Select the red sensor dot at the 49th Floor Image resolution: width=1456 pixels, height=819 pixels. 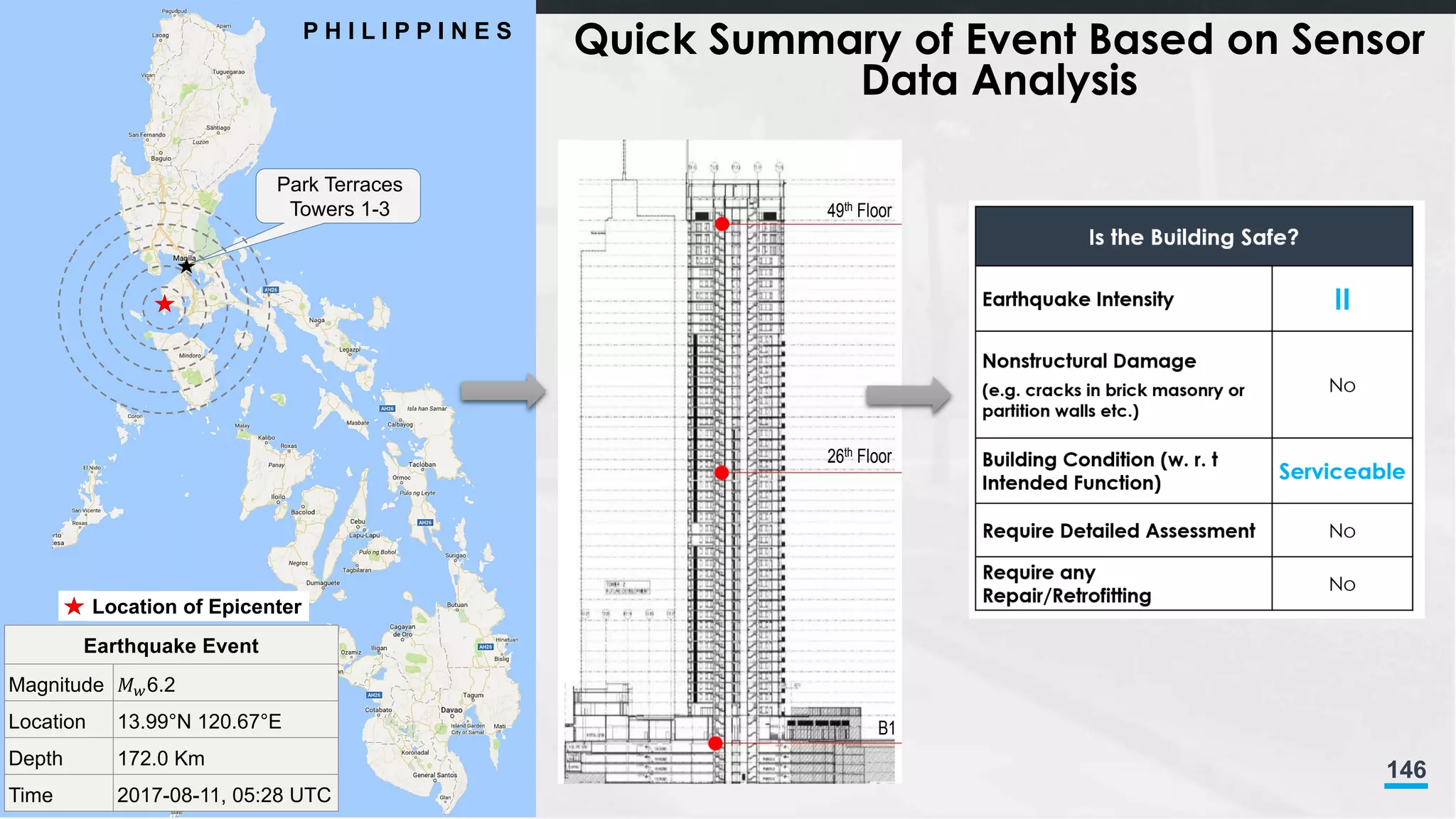pos(722,224)
